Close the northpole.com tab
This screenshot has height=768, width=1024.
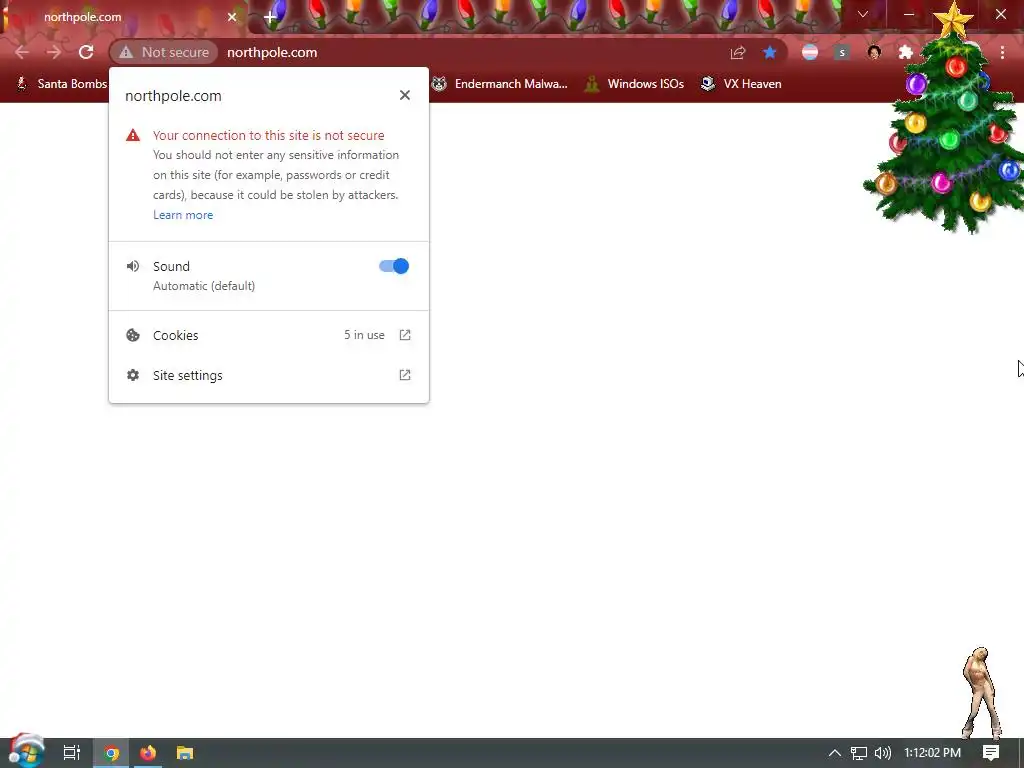coord(232,17)
